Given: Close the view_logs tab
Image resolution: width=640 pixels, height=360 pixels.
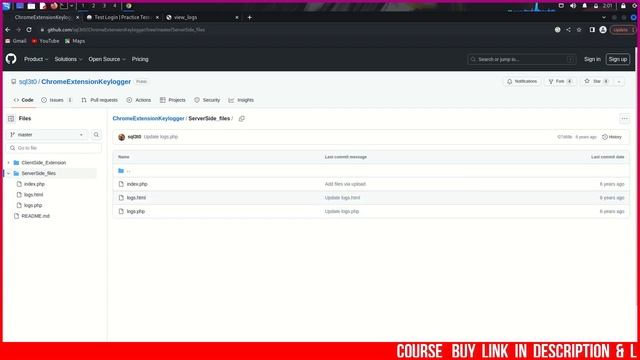Looking at the screenshot, I should pos(237,18).
